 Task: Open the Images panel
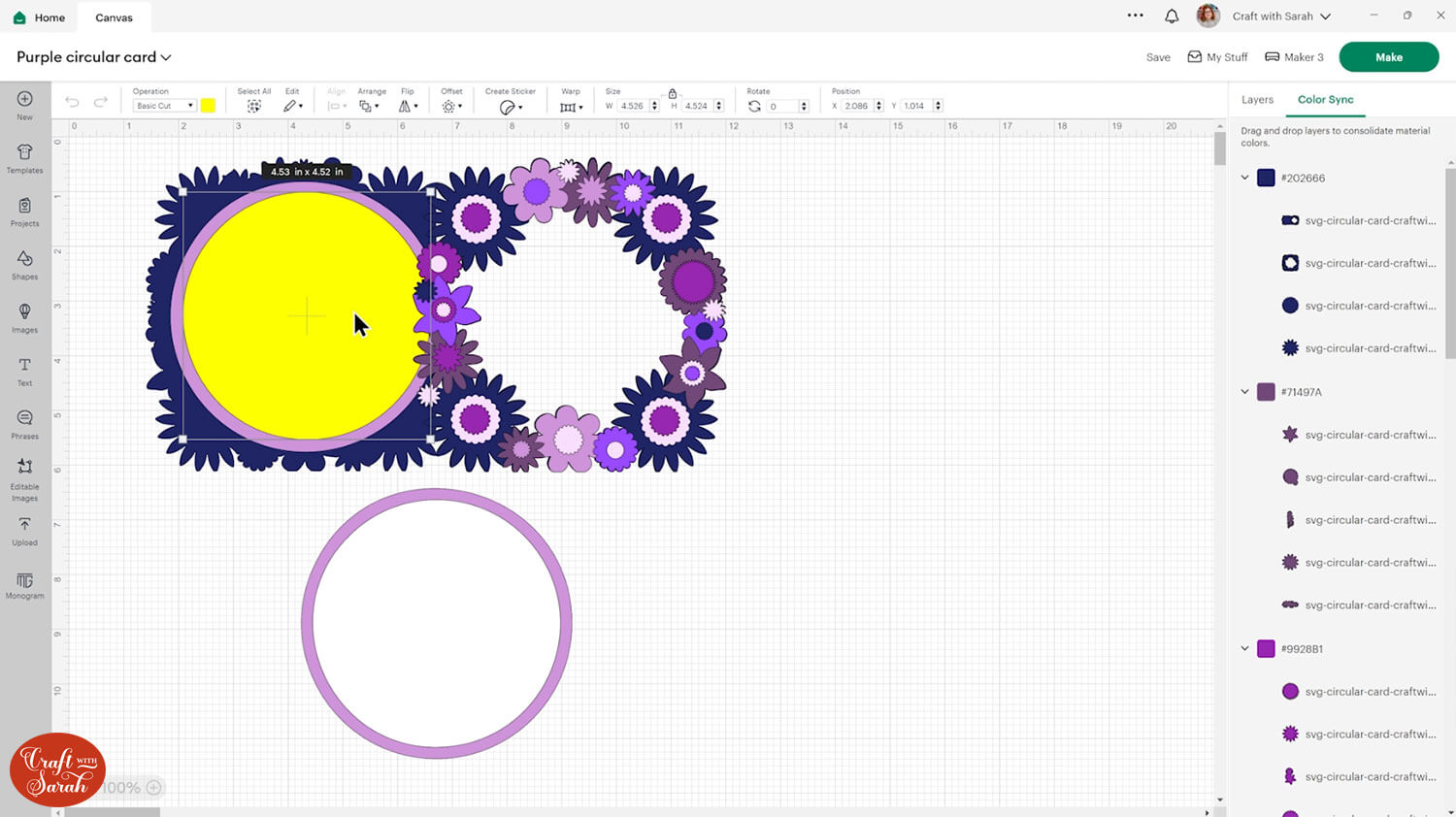click(23, 315)
